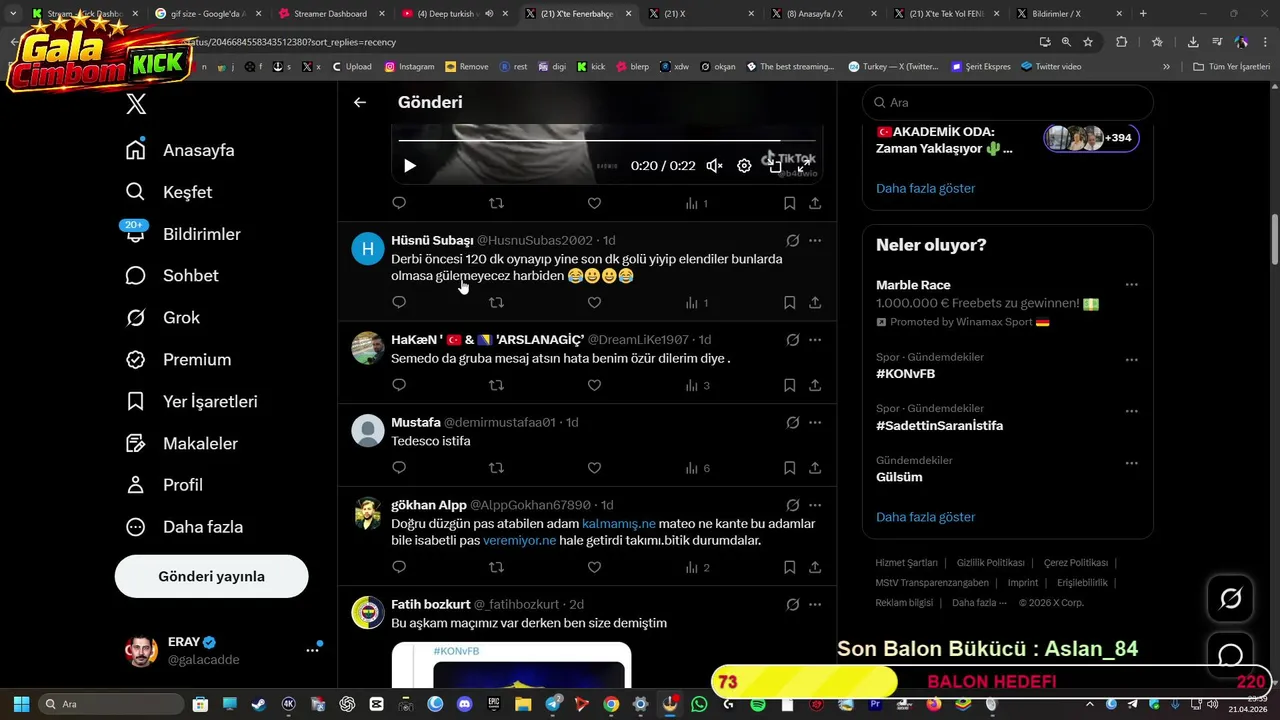The height and width of the screenshot is (720, 1280).
Task: Open the veremiyor.ne link
Action: (519, 541)
